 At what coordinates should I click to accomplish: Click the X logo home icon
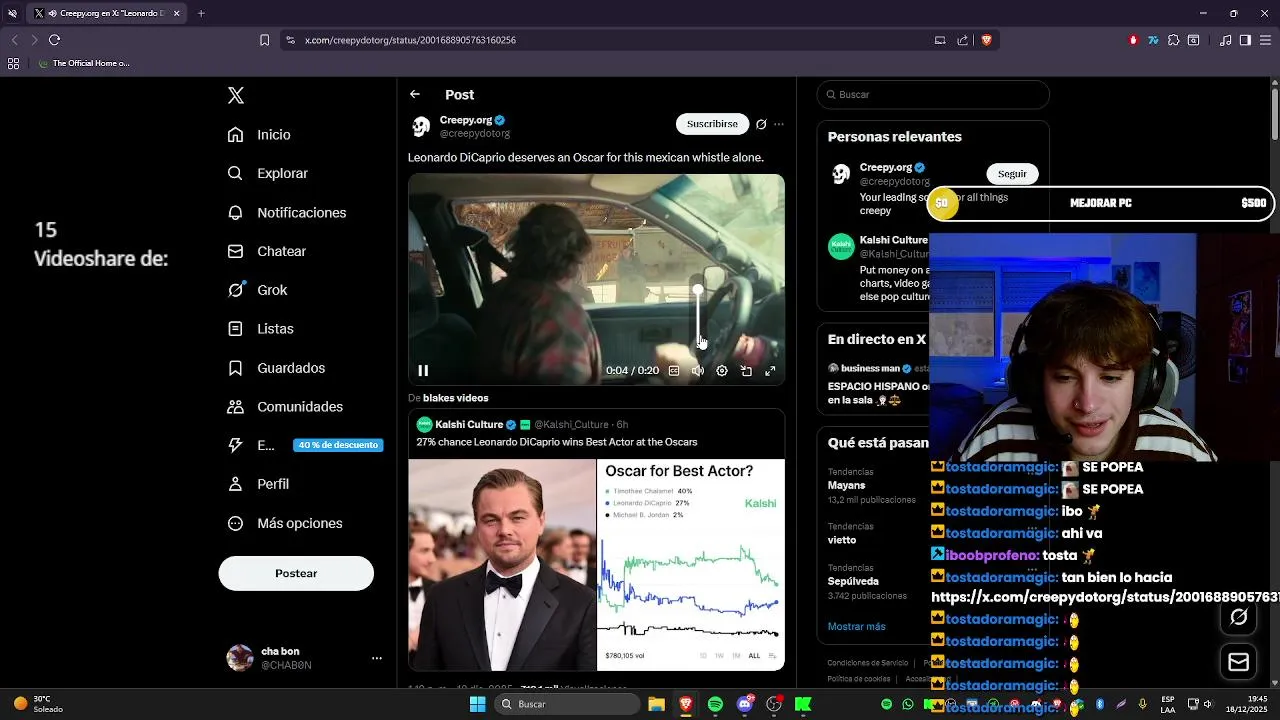pyautogui.click(x=236, y=96)
